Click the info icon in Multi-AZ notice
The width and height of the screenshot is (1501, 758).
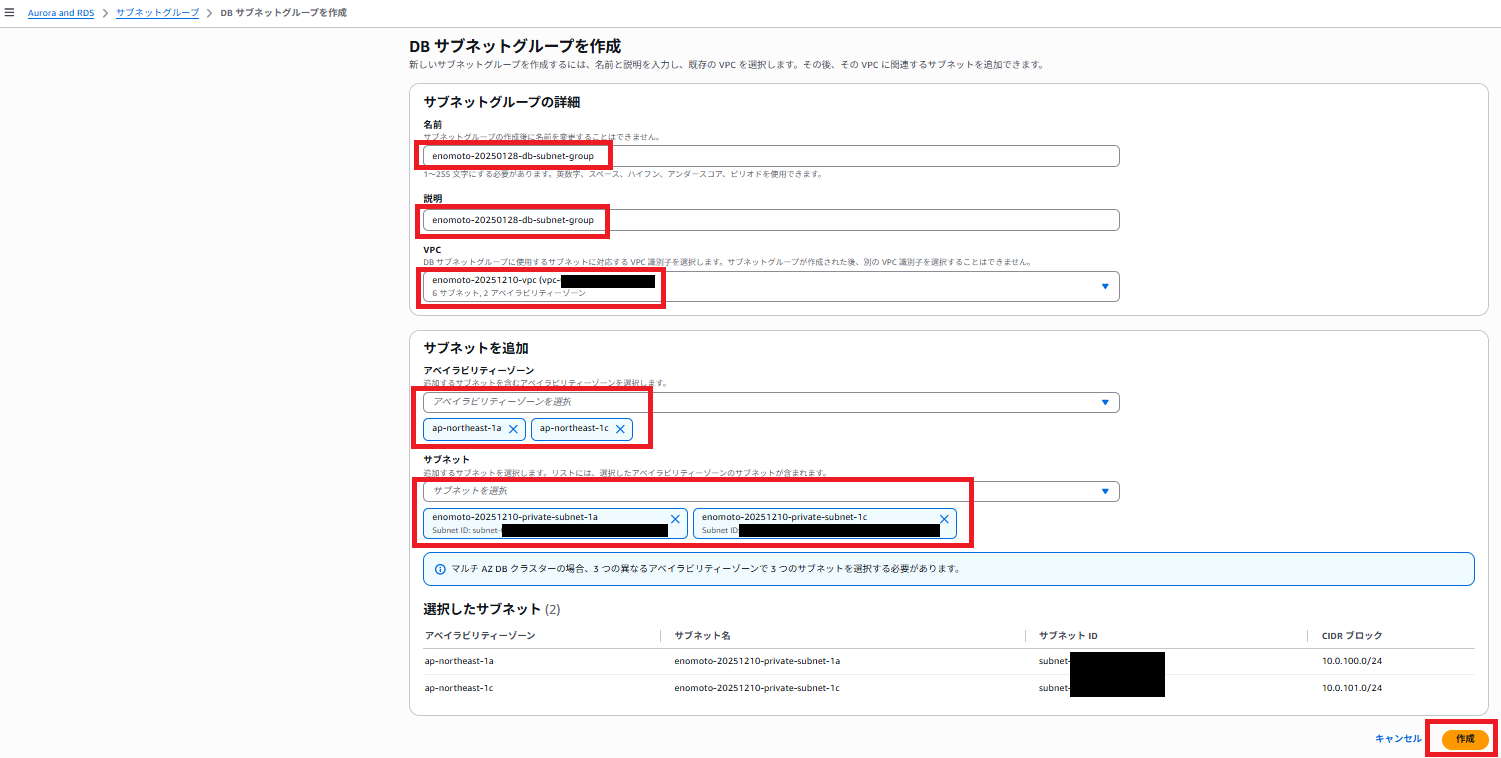440,569
